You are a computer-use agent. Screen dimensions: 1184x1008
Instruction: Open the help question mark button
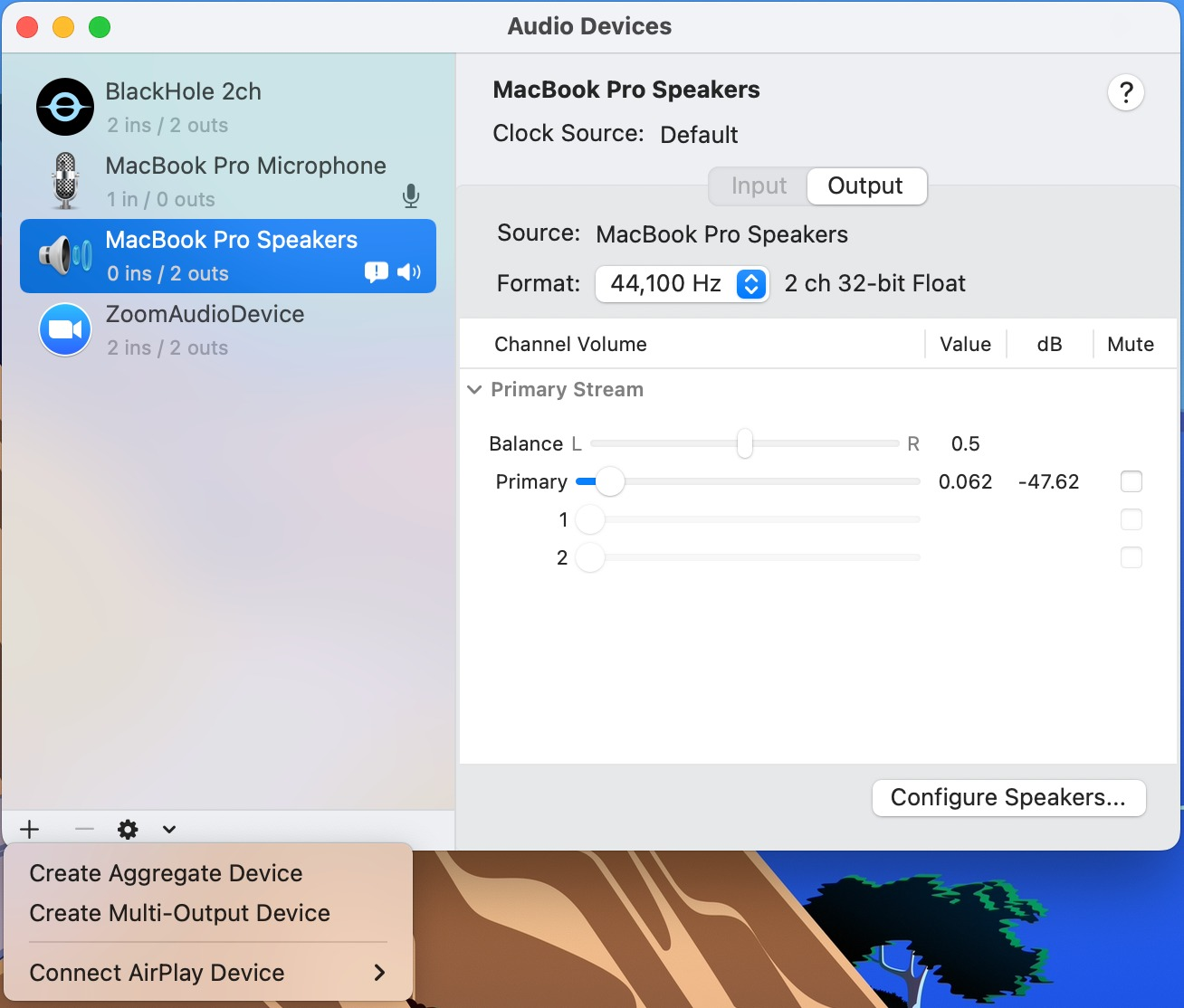coord(1126,92)
